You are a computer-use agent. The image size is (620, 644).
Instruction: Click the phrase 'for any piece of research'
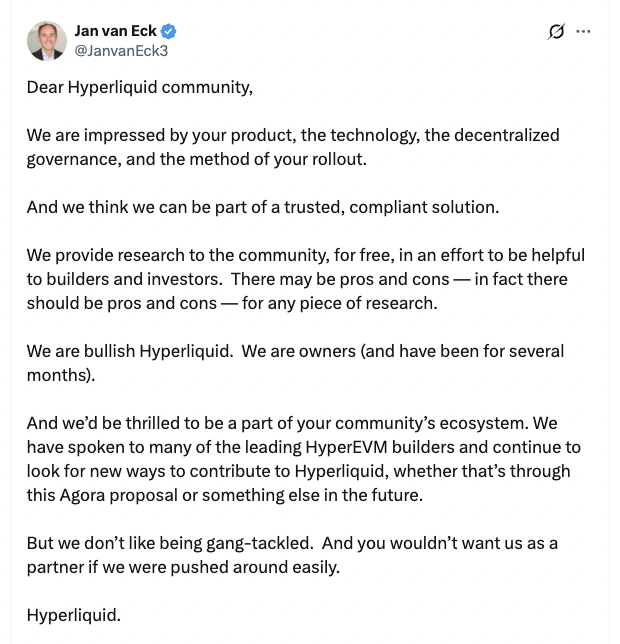340,304
